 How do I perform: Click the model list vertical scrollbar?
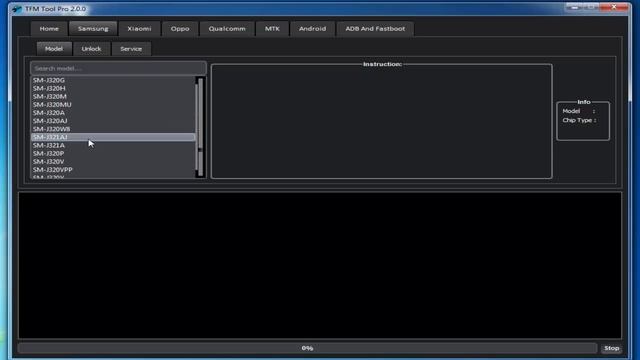(200, 127)
